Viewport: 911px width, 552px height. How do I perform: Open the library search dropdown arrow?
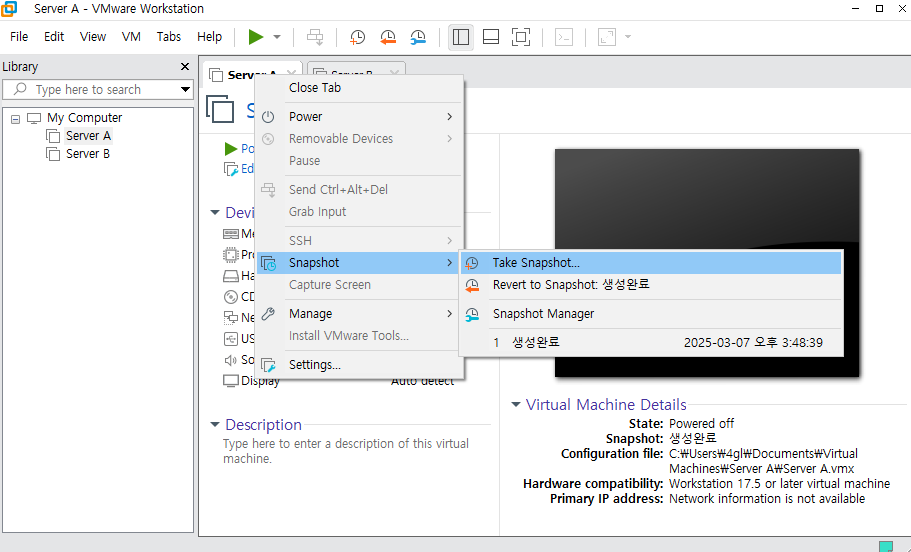pyautogui.click(x=185, y=89)
